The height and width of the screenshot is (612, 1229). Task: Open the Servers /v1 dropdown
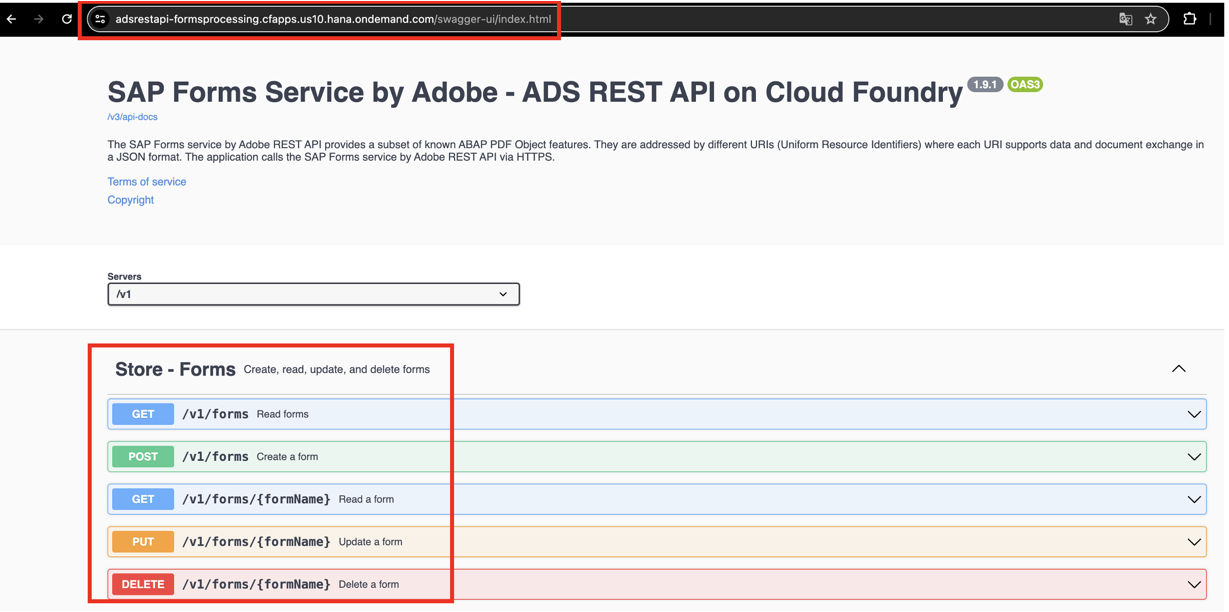[313, 294]
